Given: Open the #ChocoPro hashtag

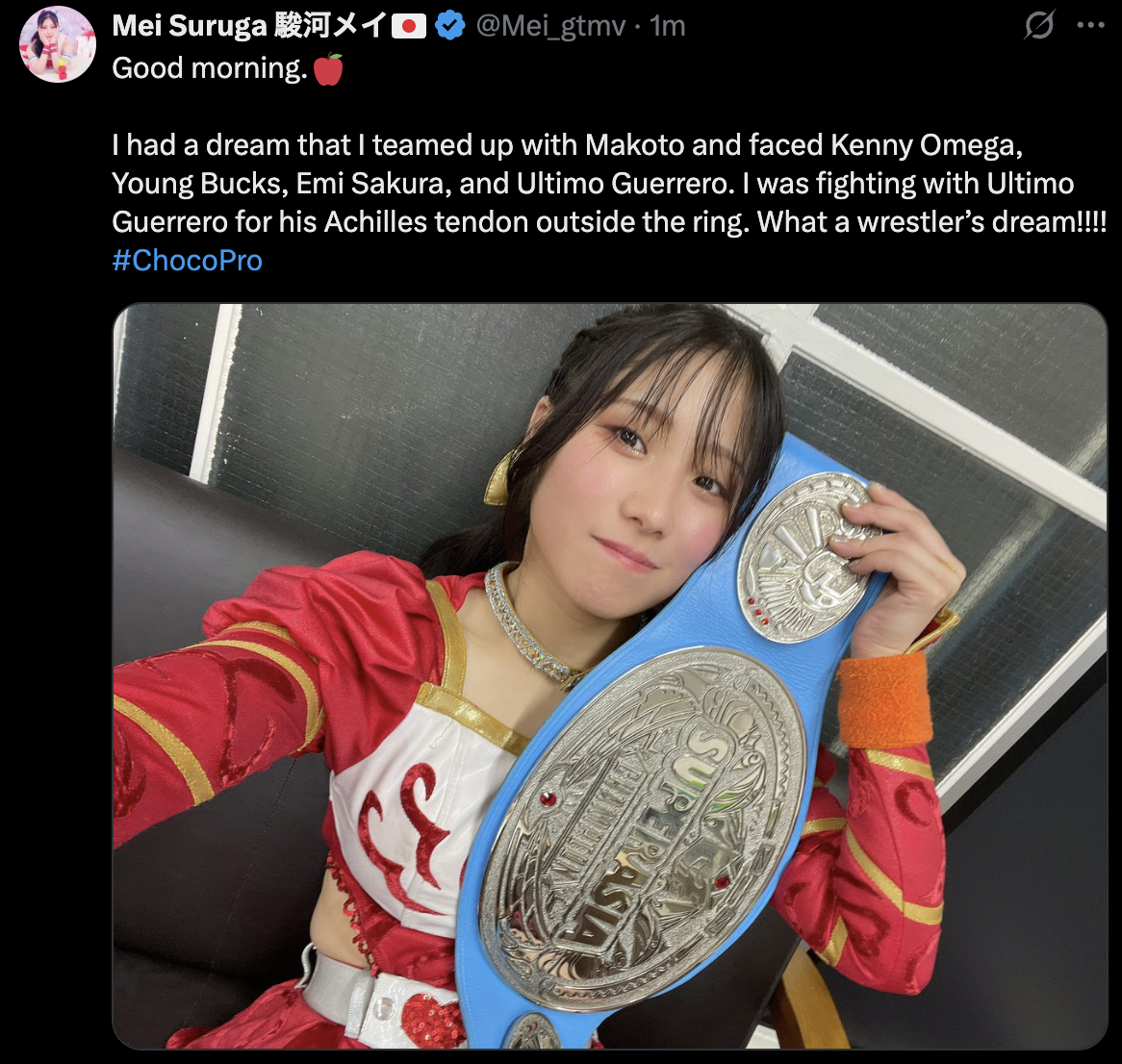Looking at the screenshot, I should pyautogui.click(x=188, y=261).
